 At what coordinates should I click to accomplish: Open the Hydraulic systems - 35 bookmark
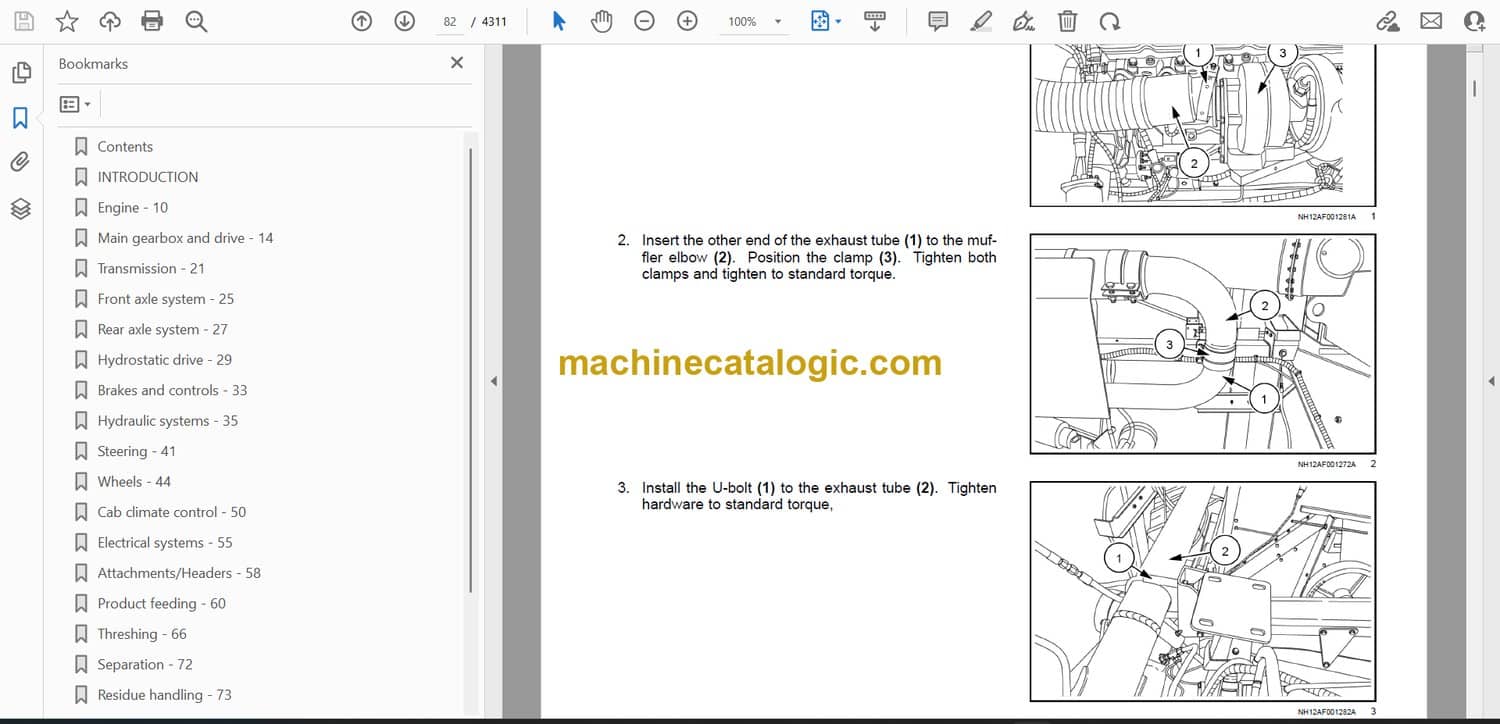click(167, 421)
